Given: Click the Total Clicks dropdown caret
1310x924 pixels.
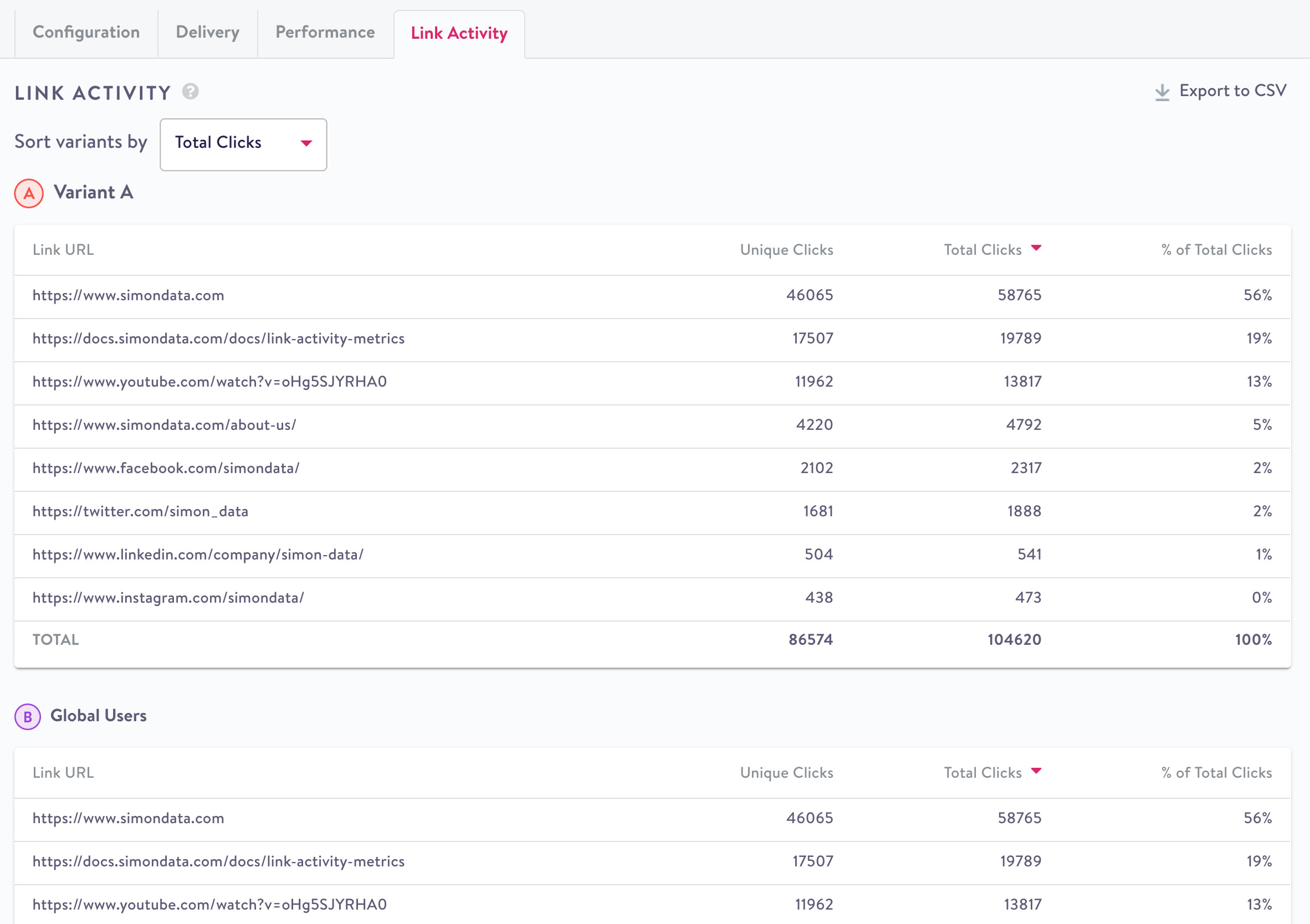Looking at the screenshot, I should tap(306, 143).
